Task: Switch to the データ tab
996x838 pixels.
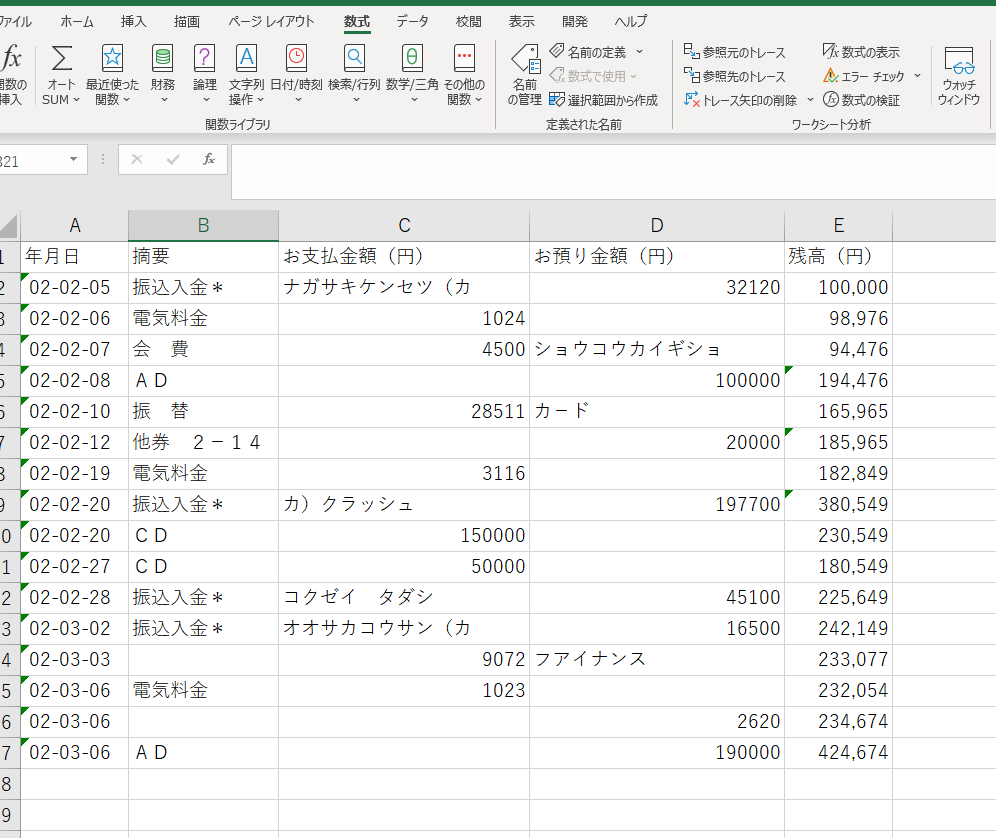Action: 412,21
